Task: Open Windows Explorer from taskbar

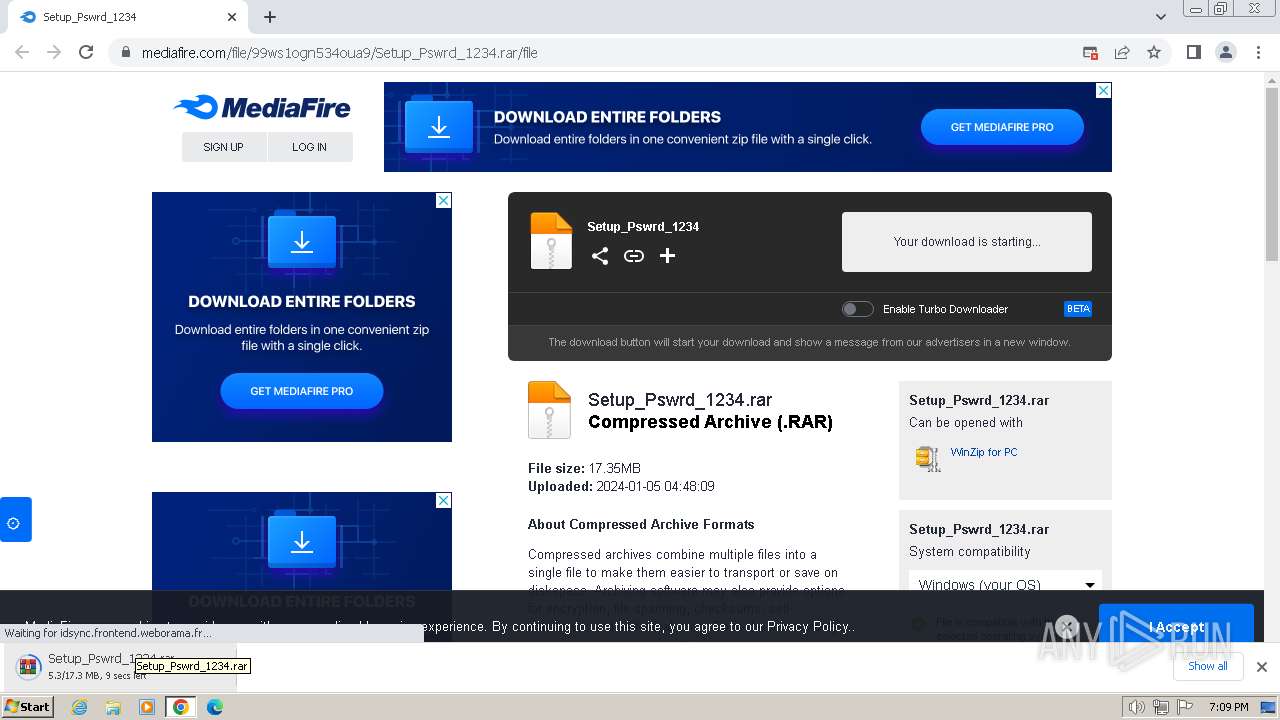Action: (x=113, y=707)
